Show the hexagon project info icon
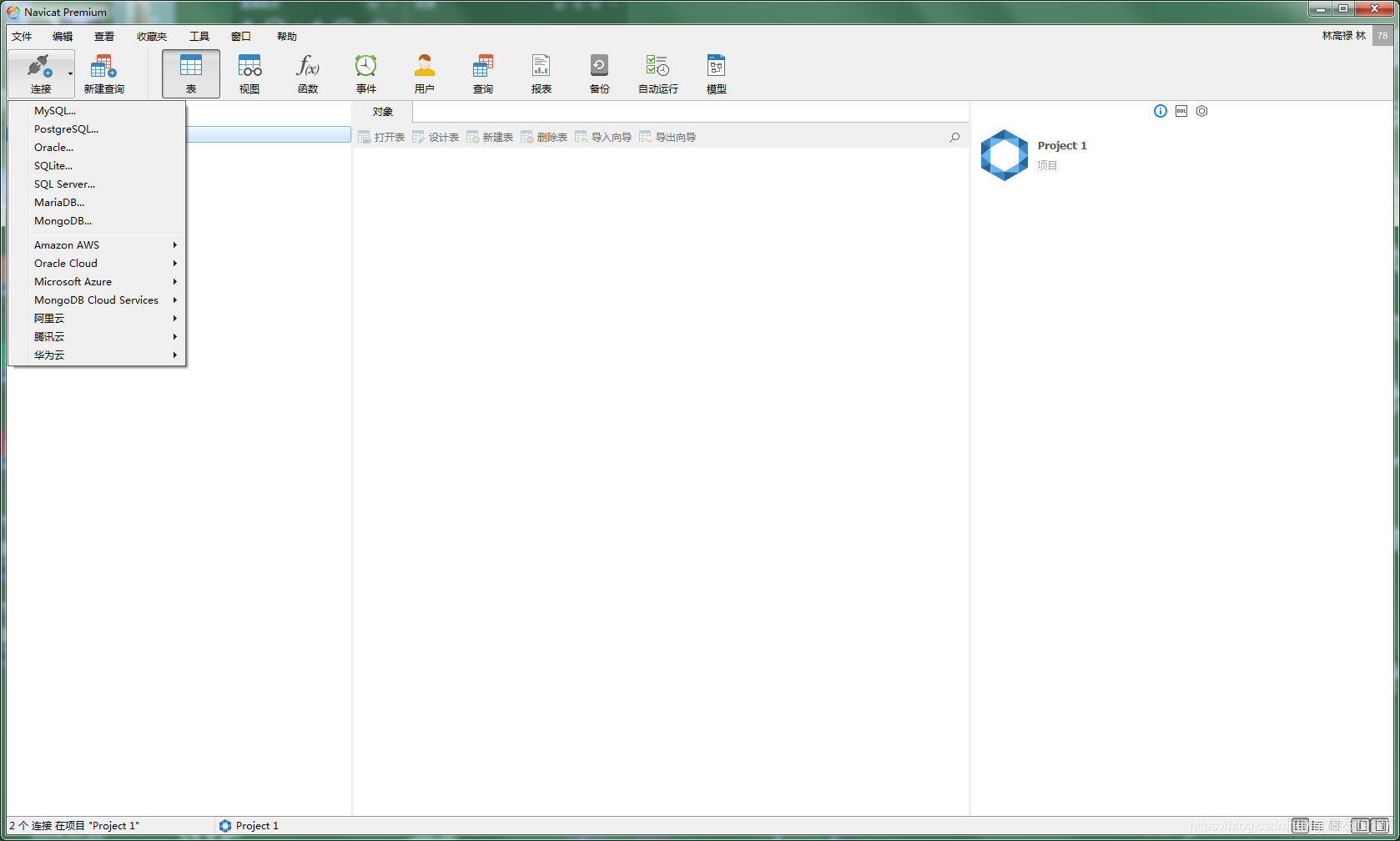Screen dimensions: 1400x841 click(x=1202, y=111)
